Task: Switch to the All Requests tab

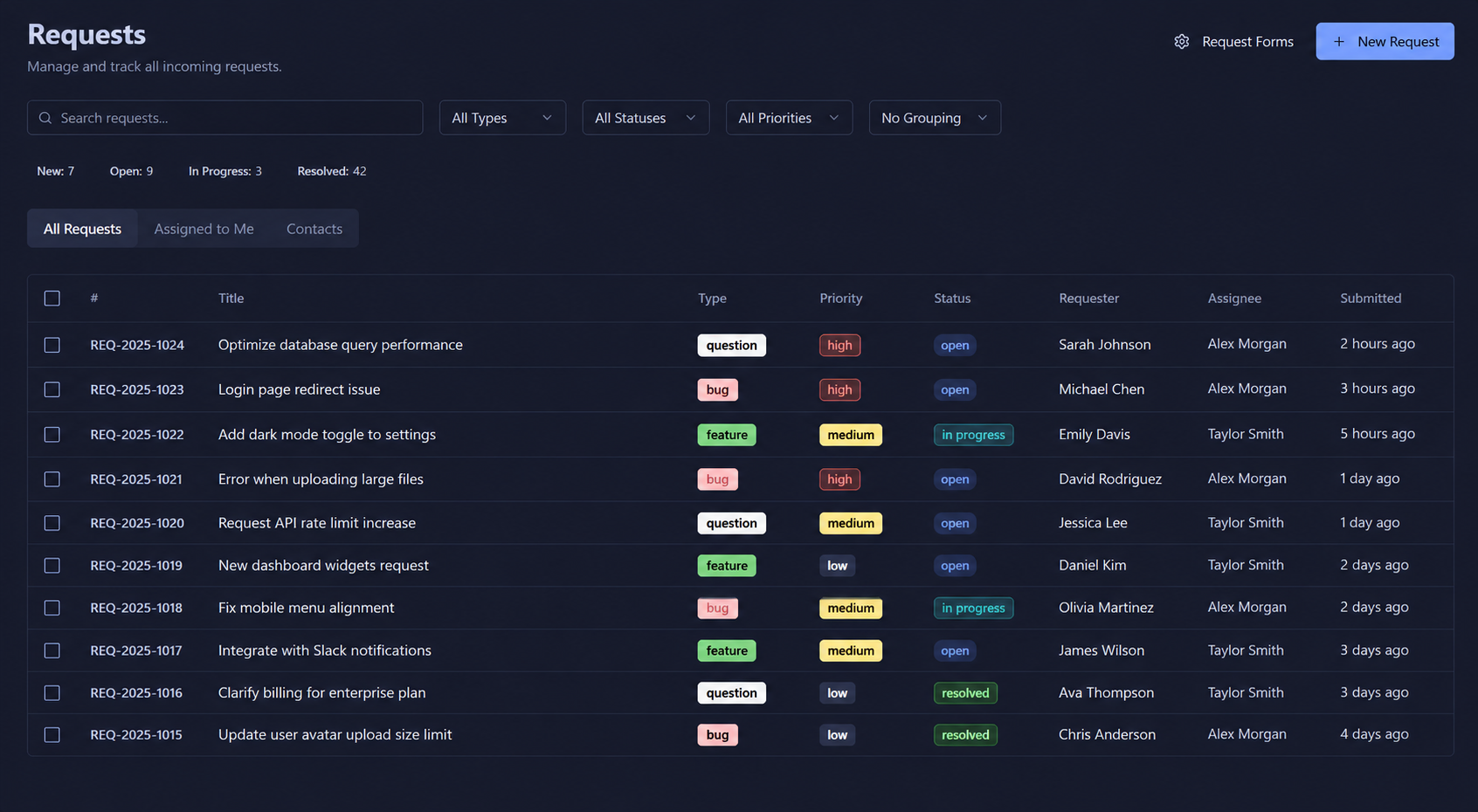Action: [x=83, y=229]
